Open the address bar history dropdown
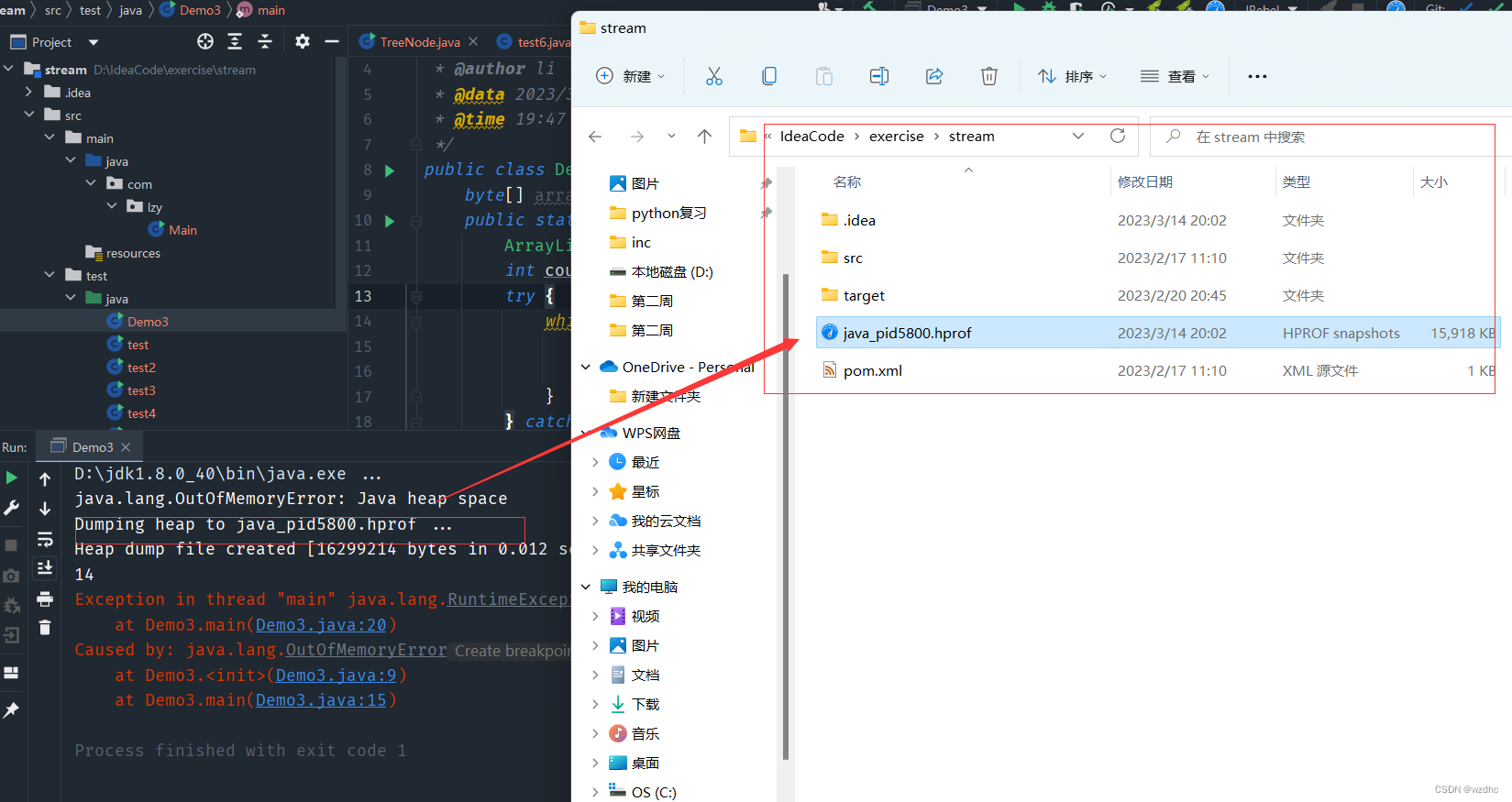 (1078, 136)
